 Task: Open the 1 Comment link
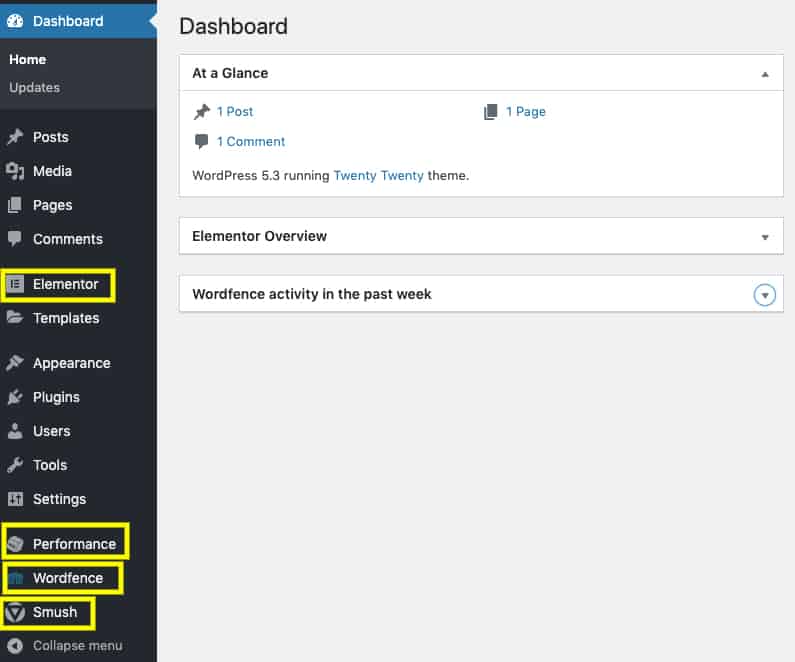pos(251,141)
